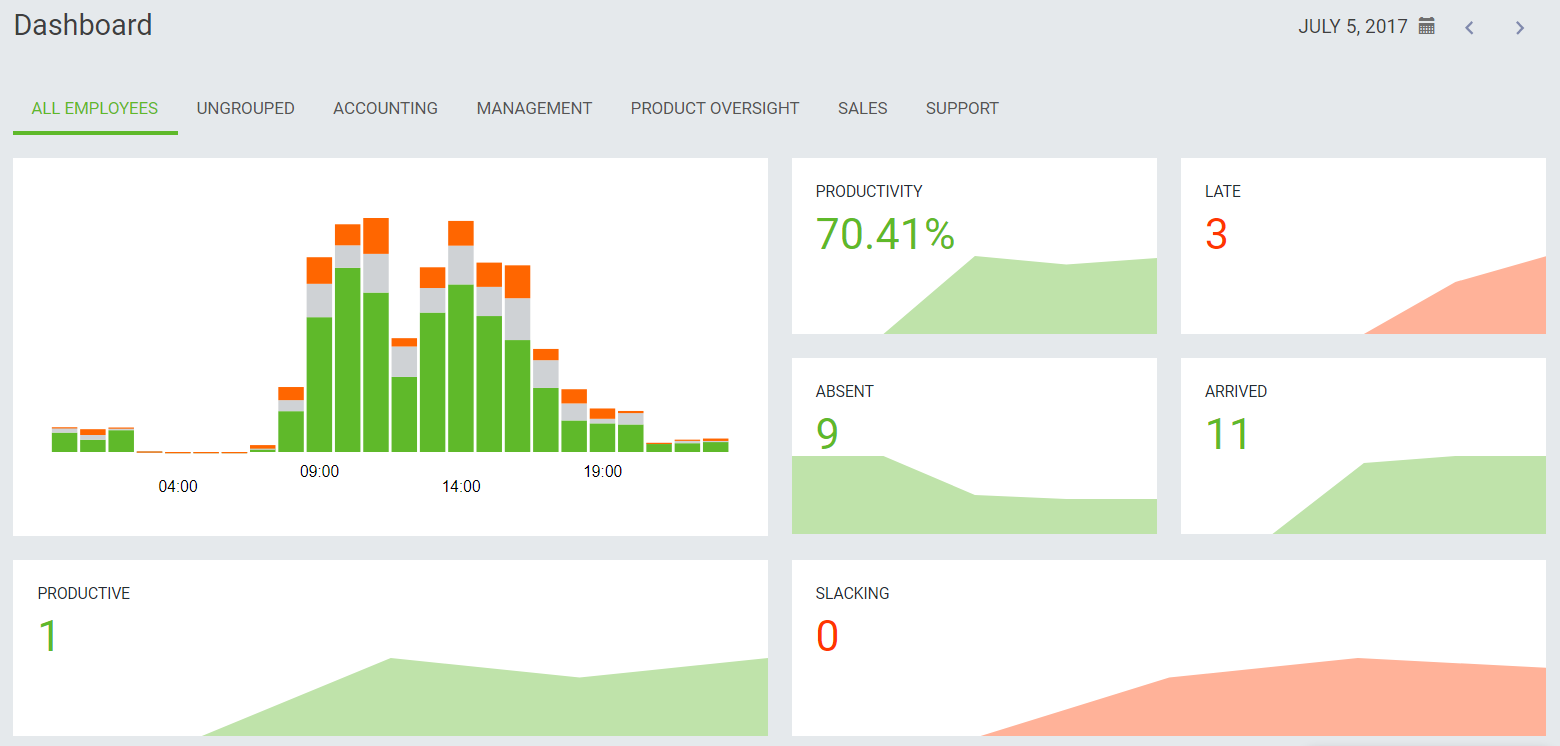
Task: Select the Product Oversight tab
Action: pyautogui.click(x=714, y=108)
